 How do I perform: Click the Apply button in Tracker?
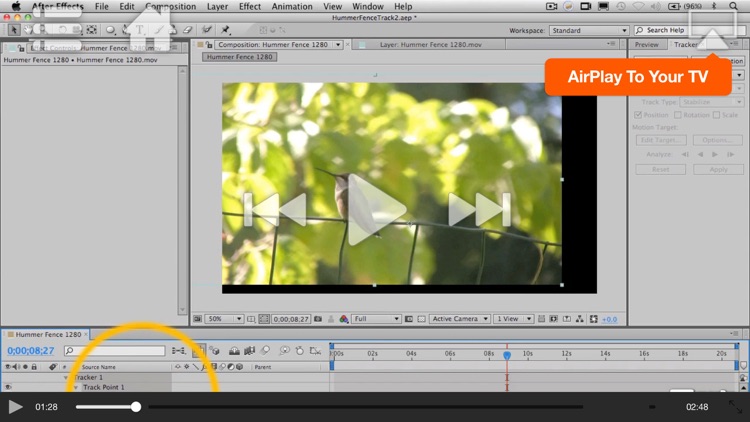tap(718, 169)
